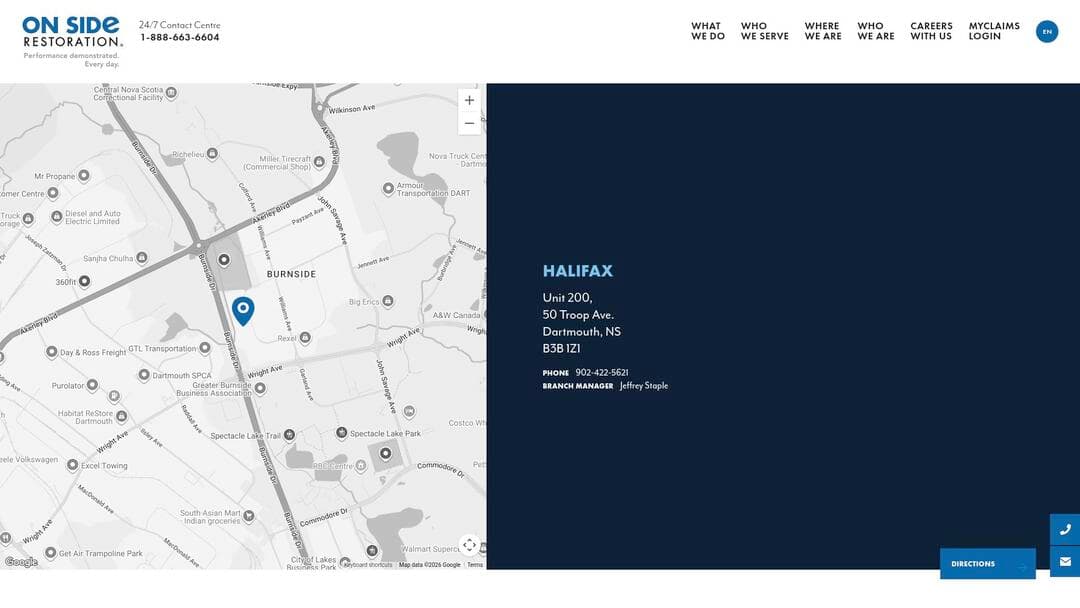Screen dimensions: 1080x608
Task: Select the Halifax location pin on the map
Action: click(244, 310)
